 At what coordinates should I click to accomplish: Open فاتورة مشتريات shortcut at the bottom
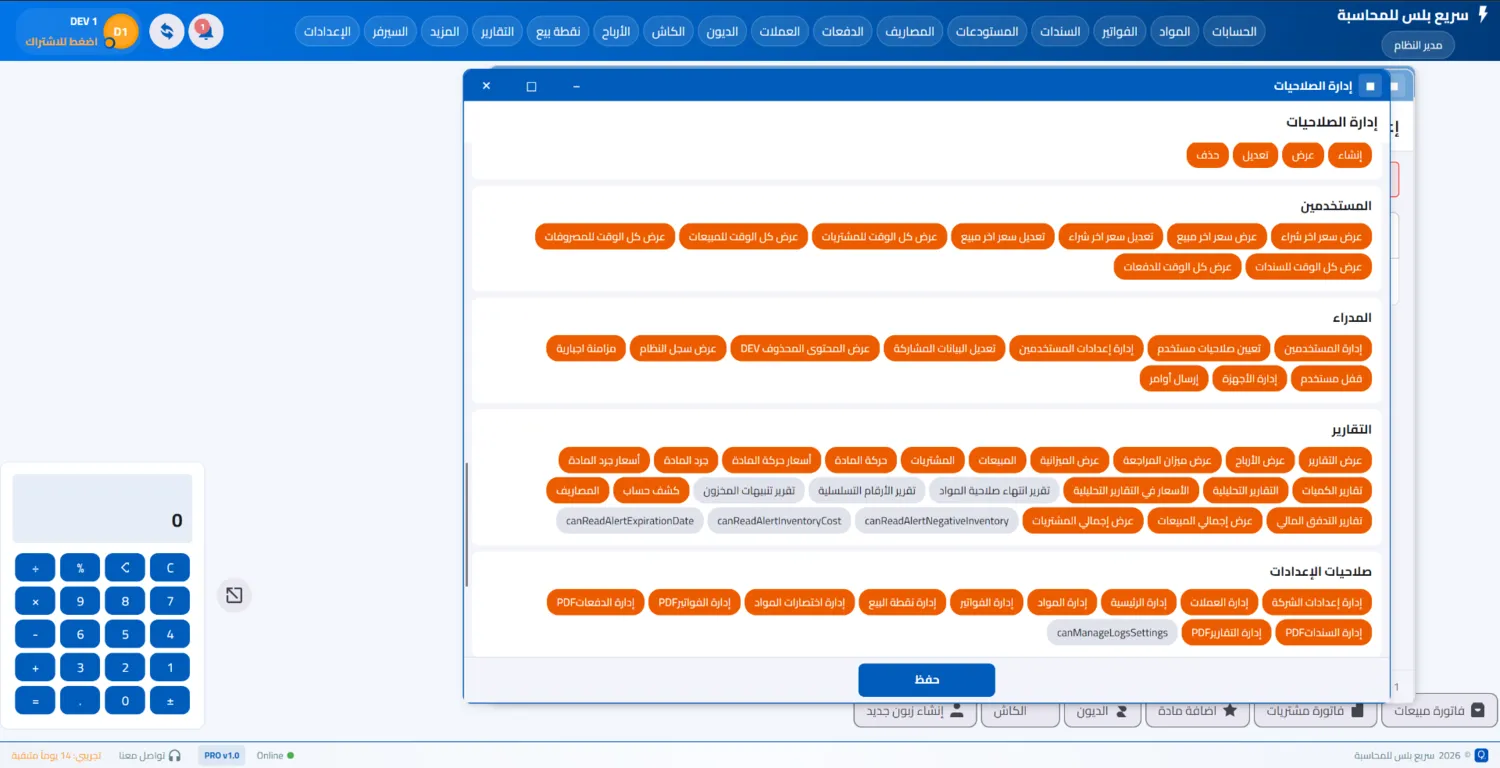[1314, 711]
